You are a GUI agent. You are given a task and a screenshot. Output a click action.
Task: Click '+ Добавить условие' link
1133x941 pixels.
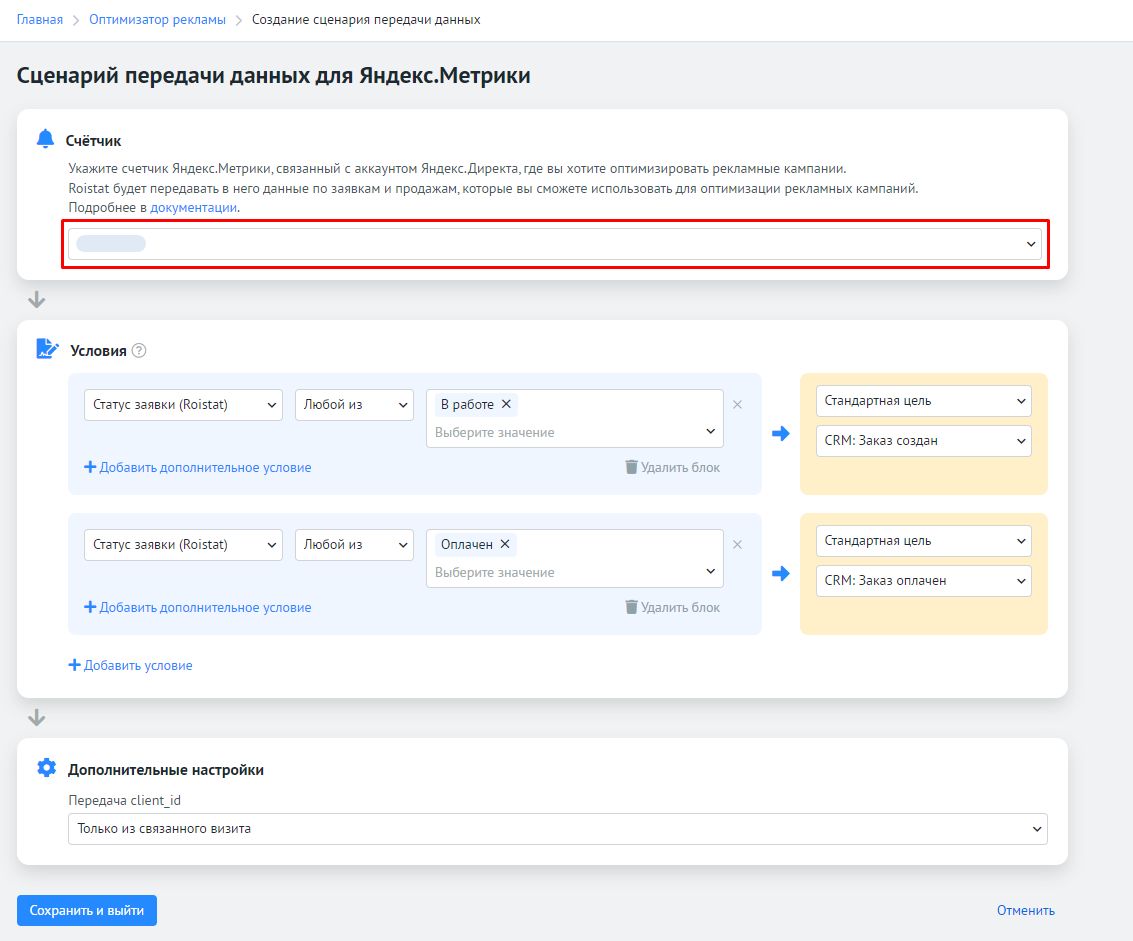click(130, 665)
